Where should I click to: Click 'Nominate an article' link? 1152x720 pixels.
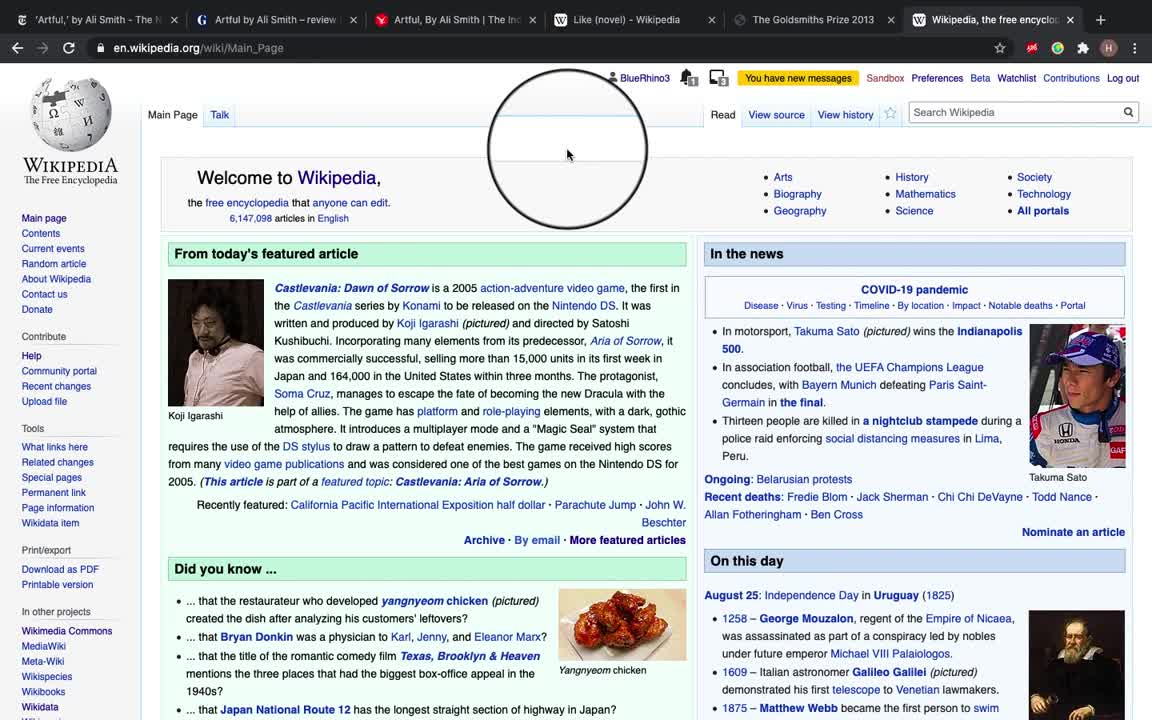click(1073, 532)
